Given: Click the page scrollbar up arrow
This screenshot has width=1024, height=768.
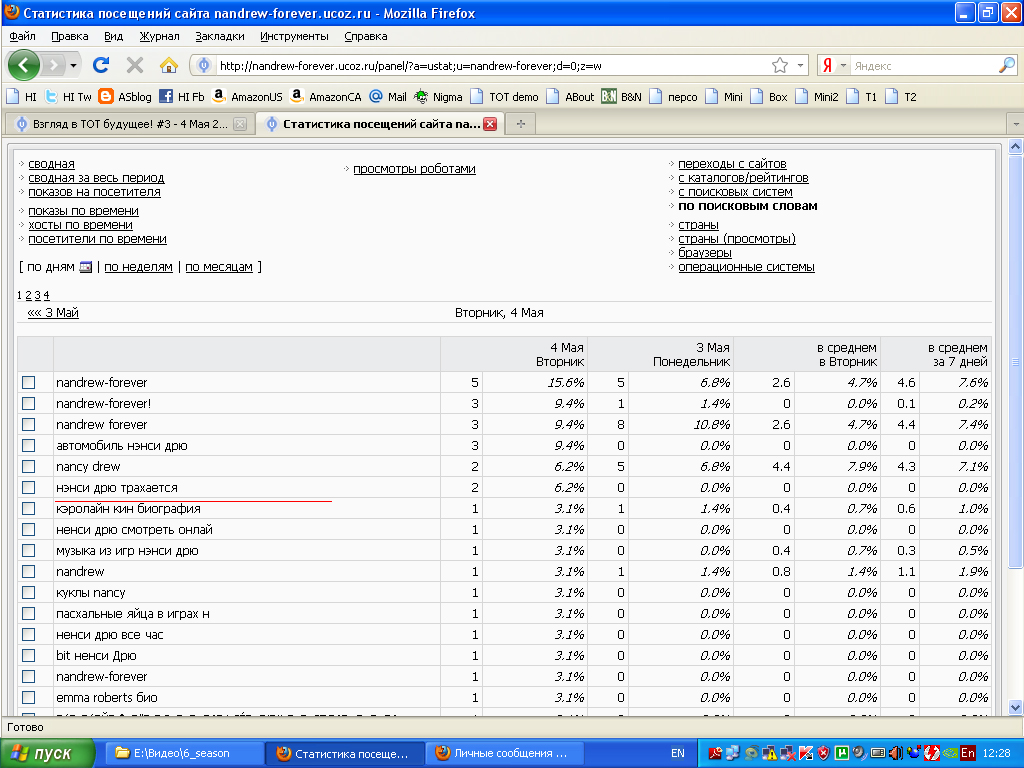Looking at the screenshot, I should 1015,146.
